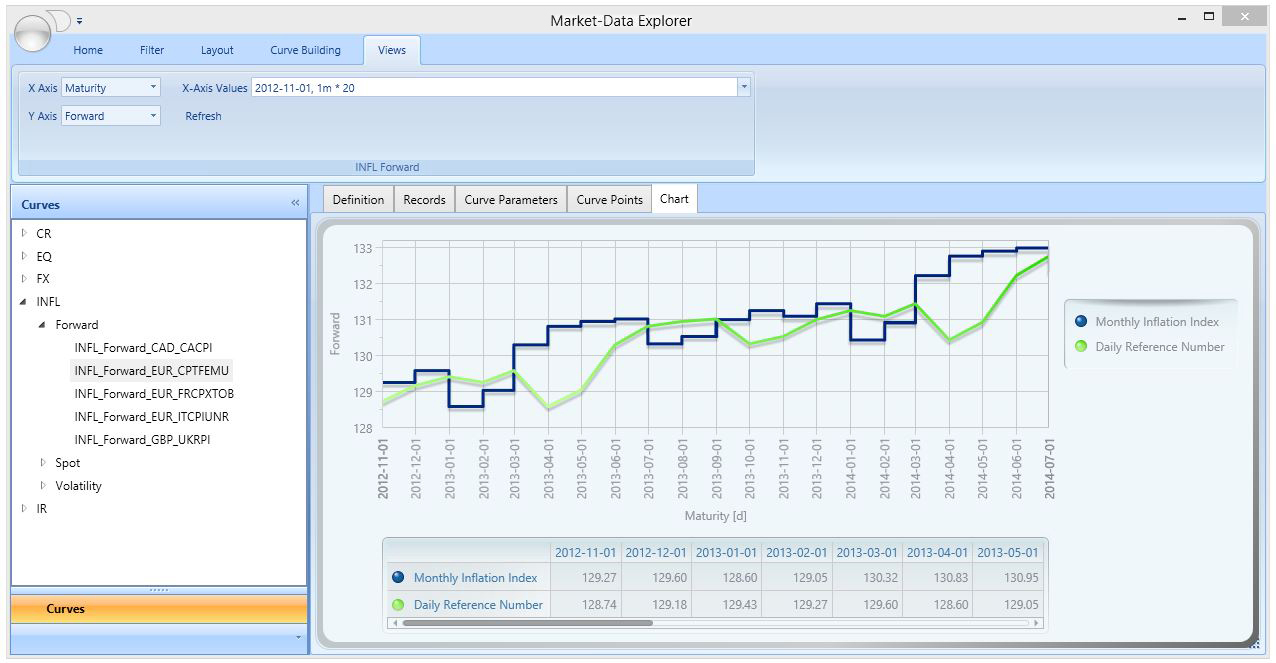The width and height of the screenshot is (1276, 663).
Task: Expand the EQ tree node
Action: 24,256
